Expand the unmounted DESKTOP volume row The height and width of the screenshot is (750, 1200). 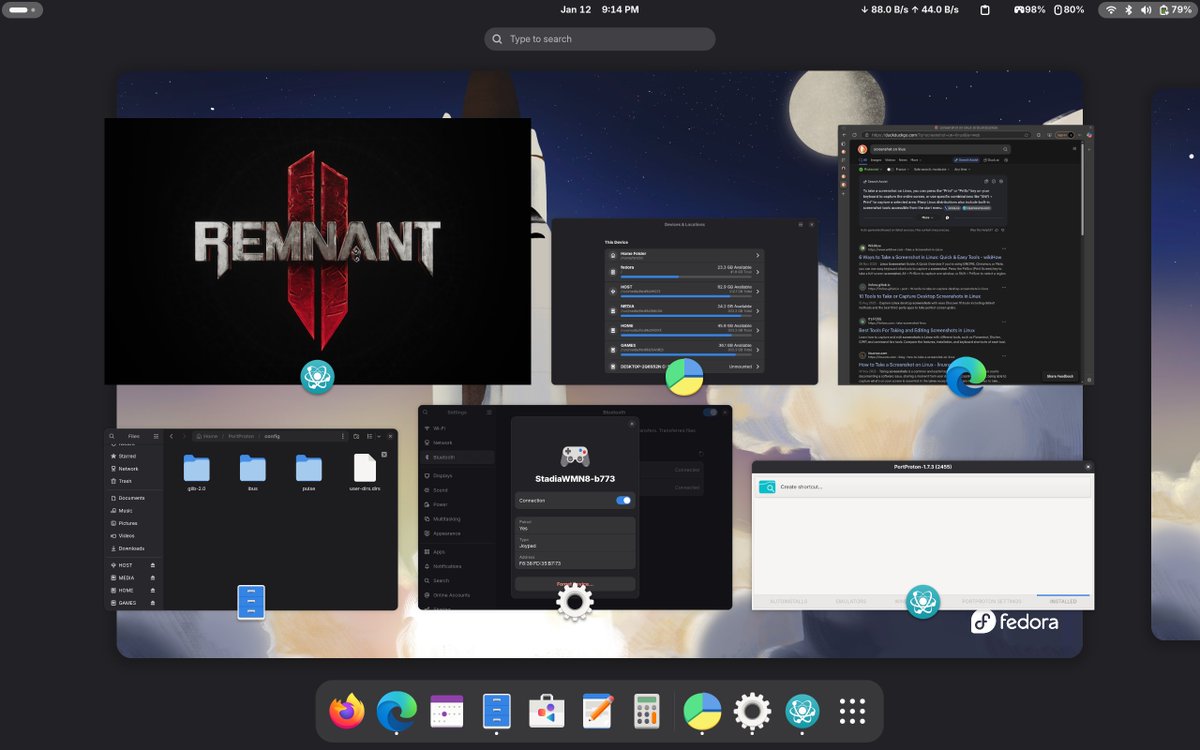(x=685, y=366)
